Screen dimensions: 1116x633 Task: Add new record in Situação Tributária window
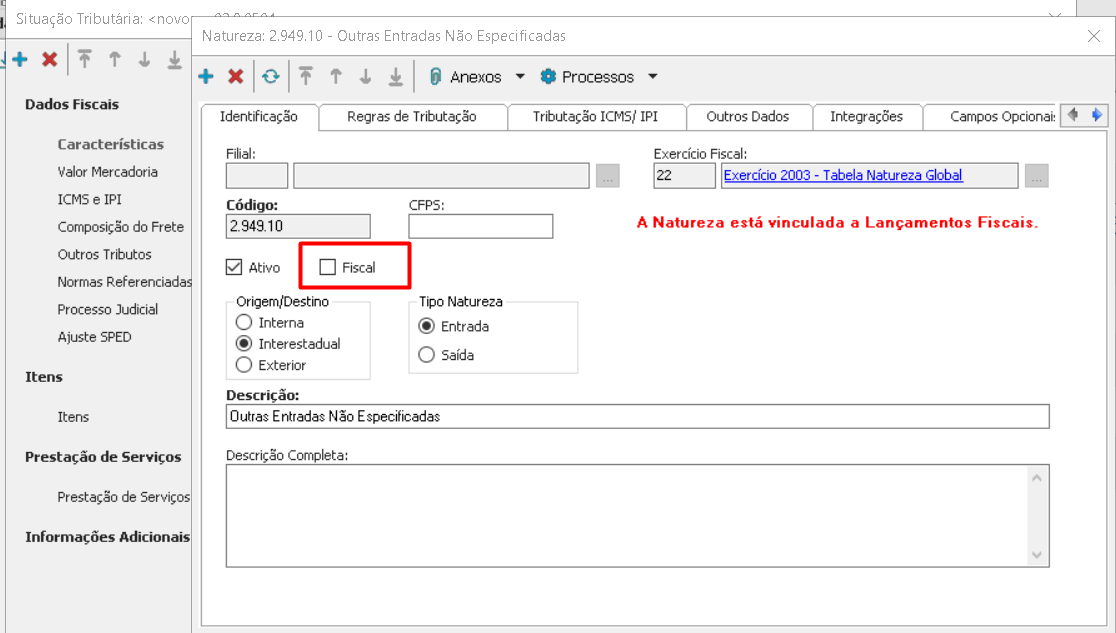click(20, 59)
